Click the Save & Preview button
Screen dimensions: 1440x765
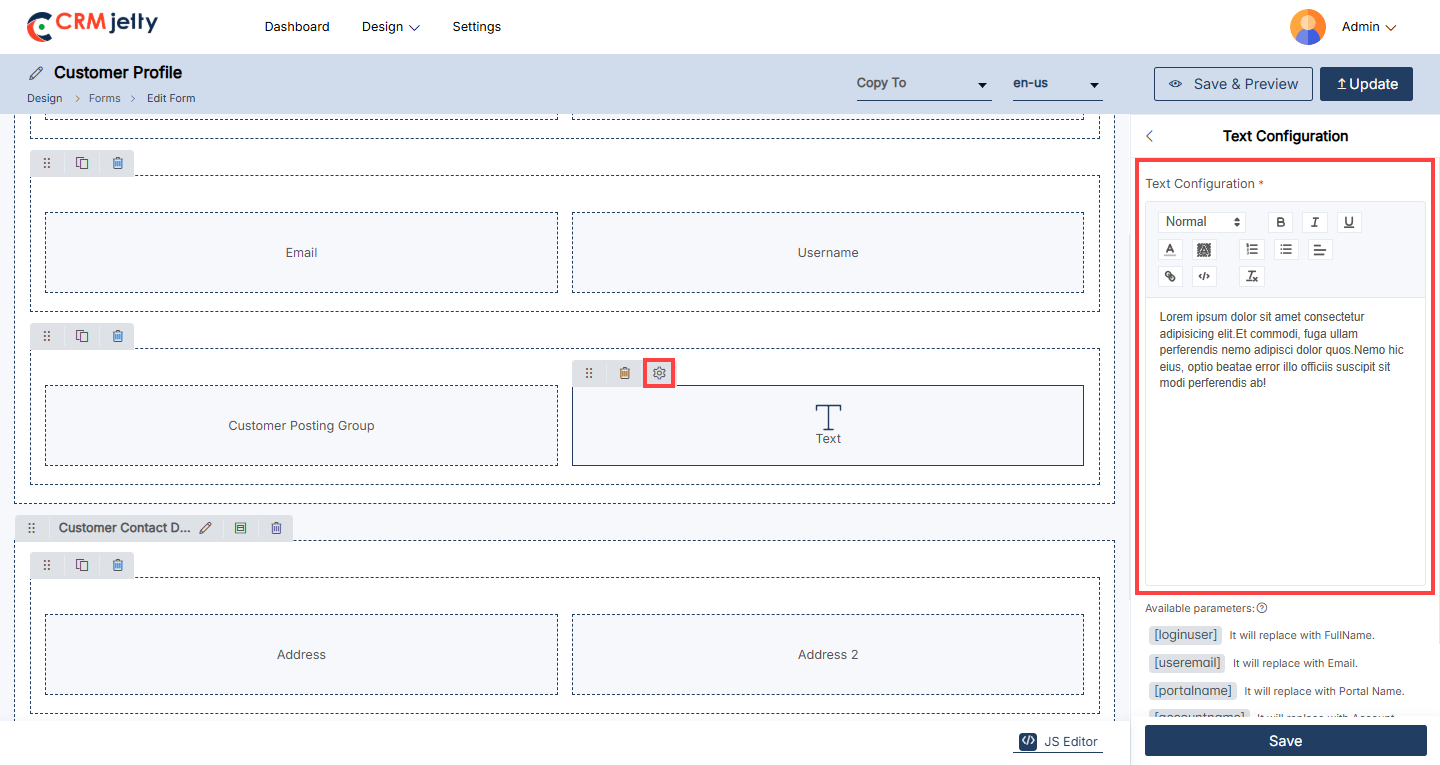(1232, 84)
